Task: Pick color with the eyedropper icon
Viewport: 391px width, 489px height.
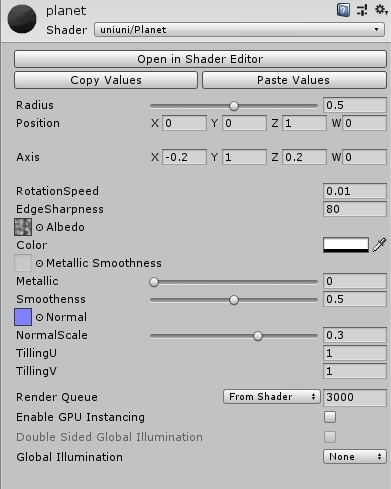Action: [379, 245]
